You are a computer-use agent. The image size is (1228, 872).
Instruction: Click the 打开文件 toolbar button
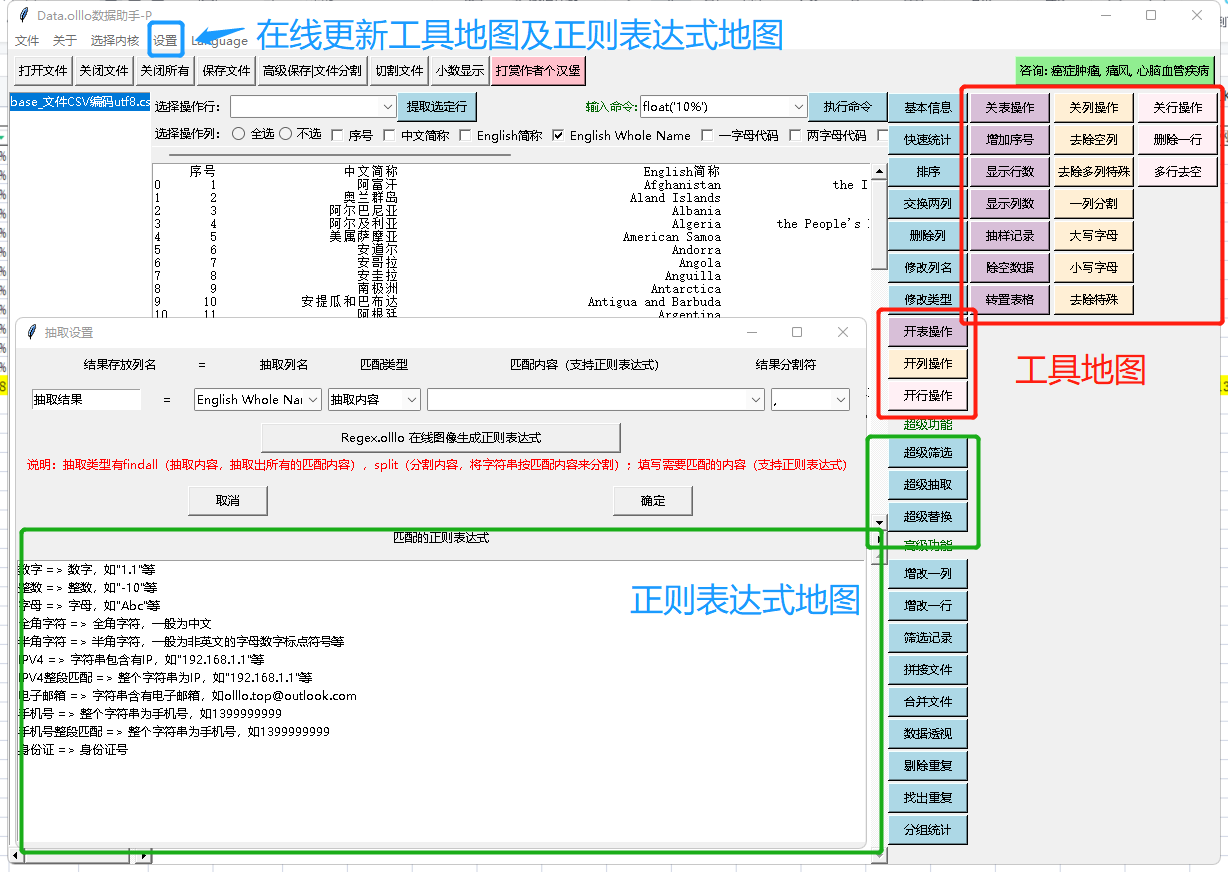[x=43, y=71]
